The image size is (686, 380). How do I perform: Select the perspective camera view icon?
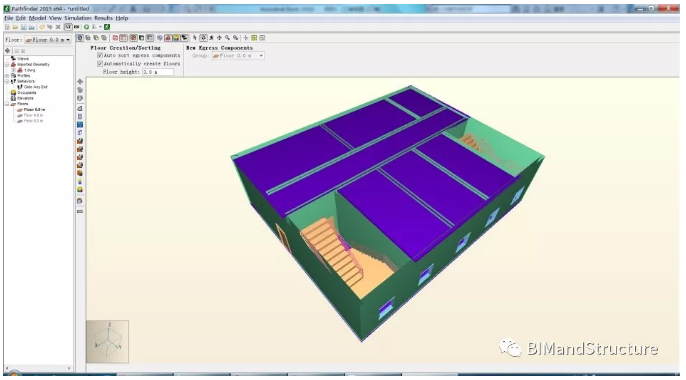point(80,38)
